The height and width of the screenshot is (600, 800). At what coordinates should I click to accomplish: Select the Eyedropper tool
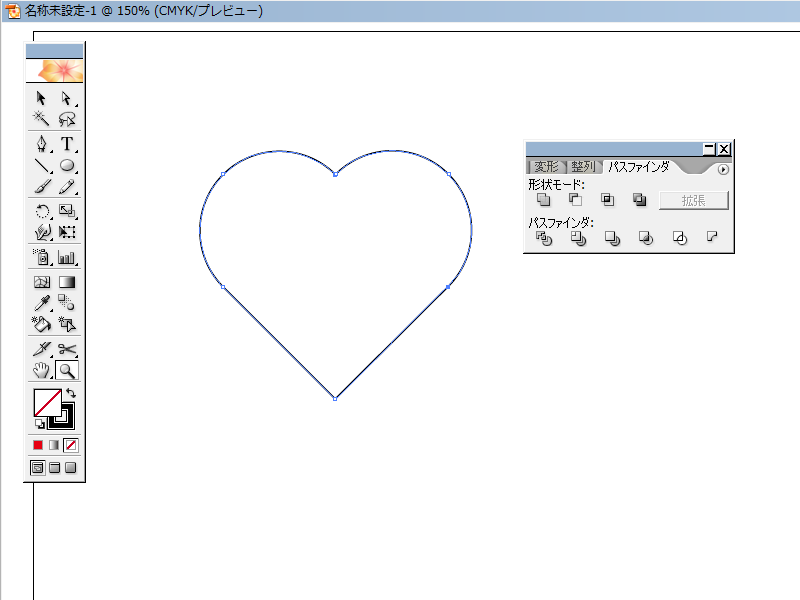(41, 302)
